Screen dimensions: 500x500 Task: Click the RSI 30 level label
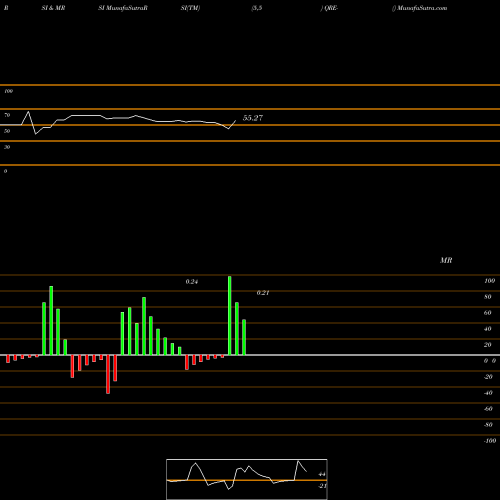click(7, 147)
